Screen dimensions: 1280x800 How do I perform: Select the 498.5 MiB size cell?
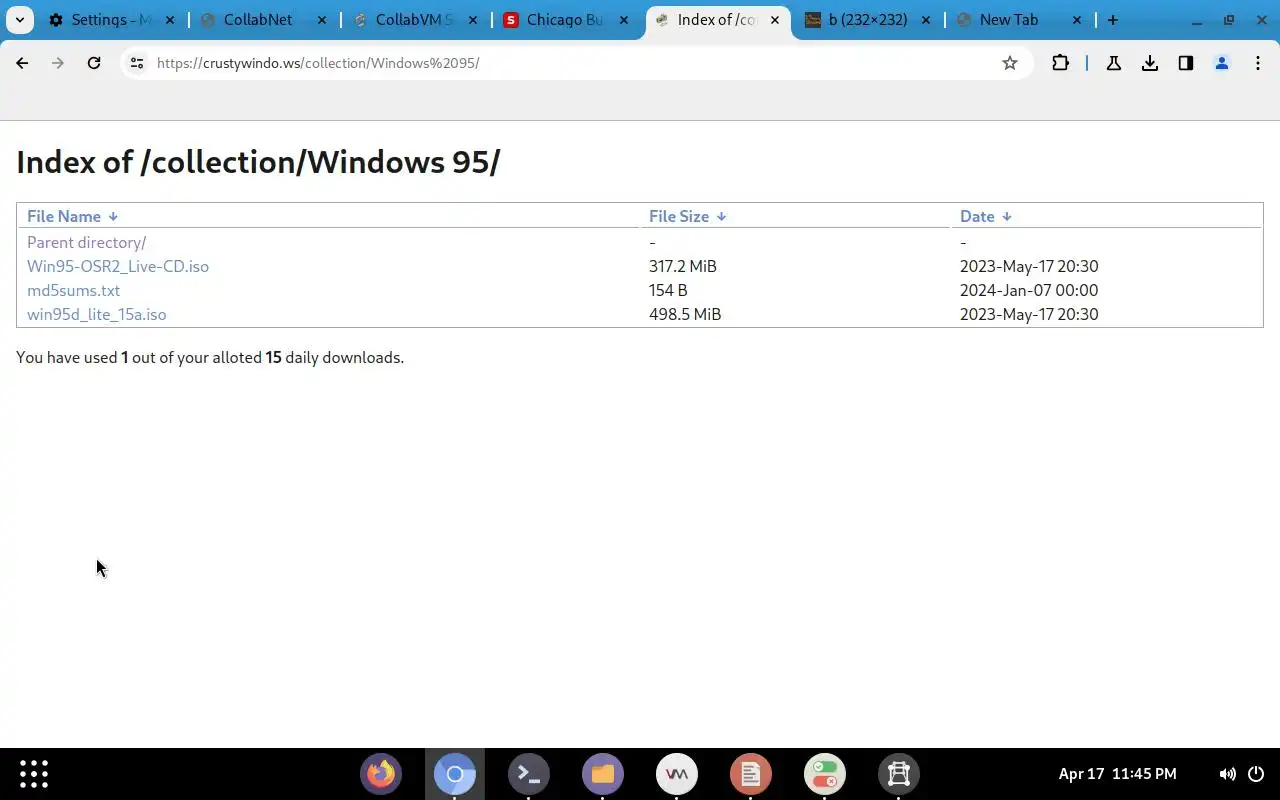tap(685, 314)
